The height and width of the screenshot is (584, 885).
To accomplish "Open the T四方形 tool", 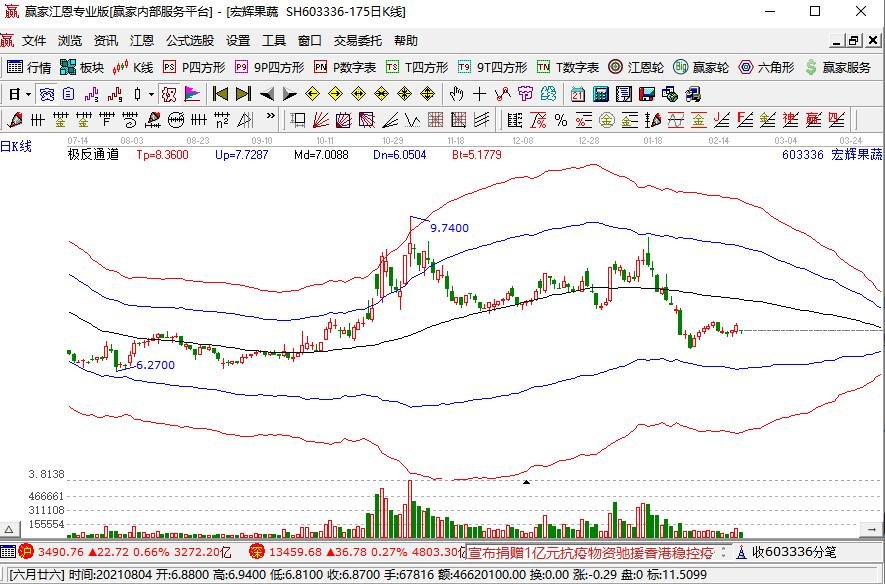I will 417,68.
